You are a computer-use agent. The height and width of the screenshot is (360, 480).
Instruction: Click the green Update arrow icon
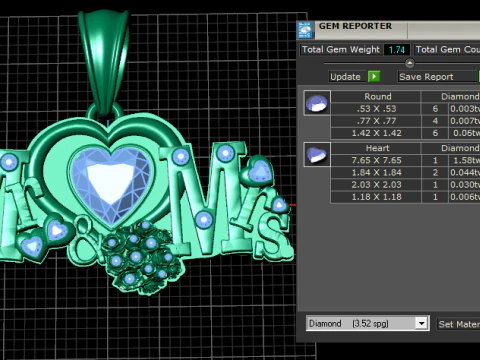[374, 77]
